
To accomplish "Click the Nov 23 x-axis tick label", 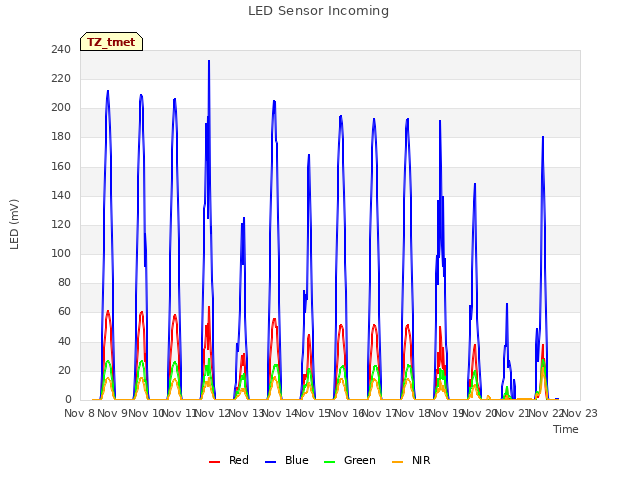I will (x=580, y=413).
